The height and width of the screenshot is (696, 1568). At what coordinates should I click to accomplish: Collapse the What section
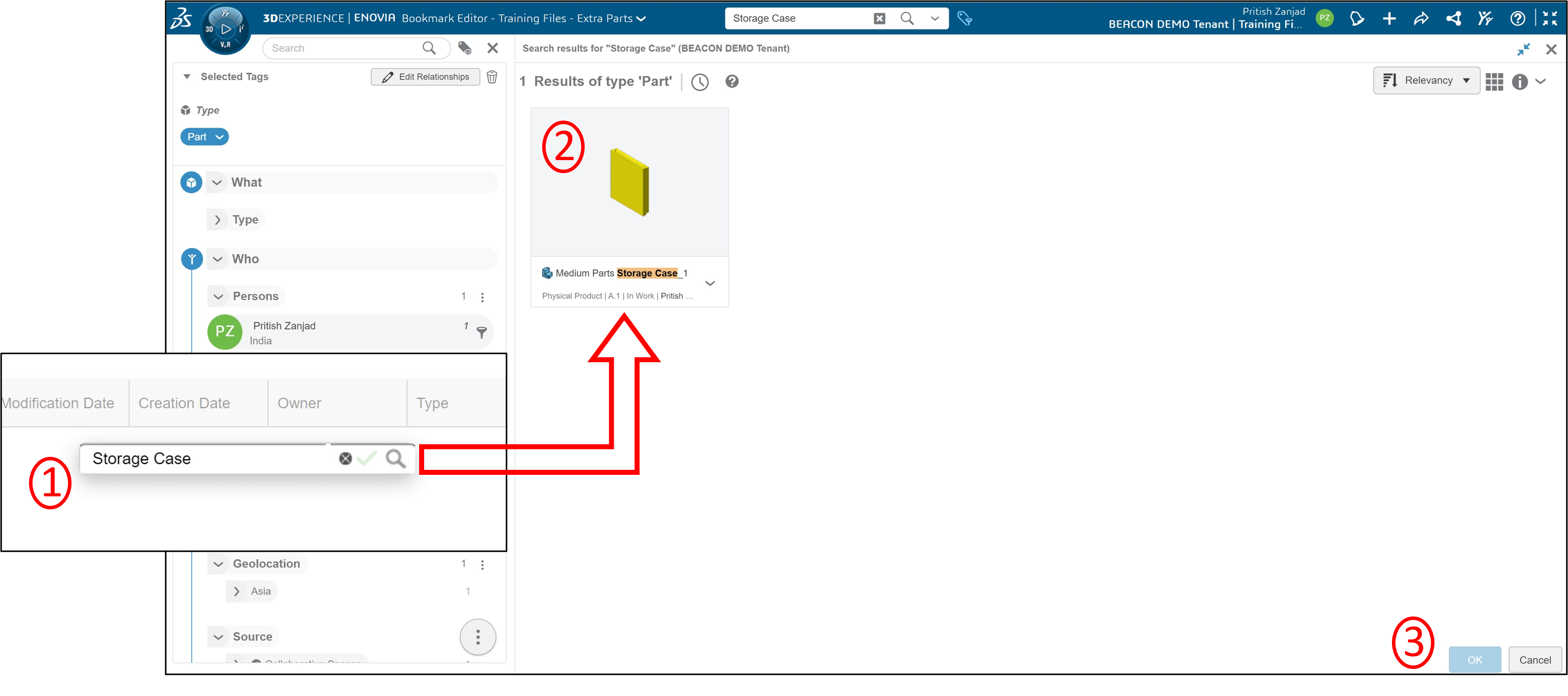(217, 182)
